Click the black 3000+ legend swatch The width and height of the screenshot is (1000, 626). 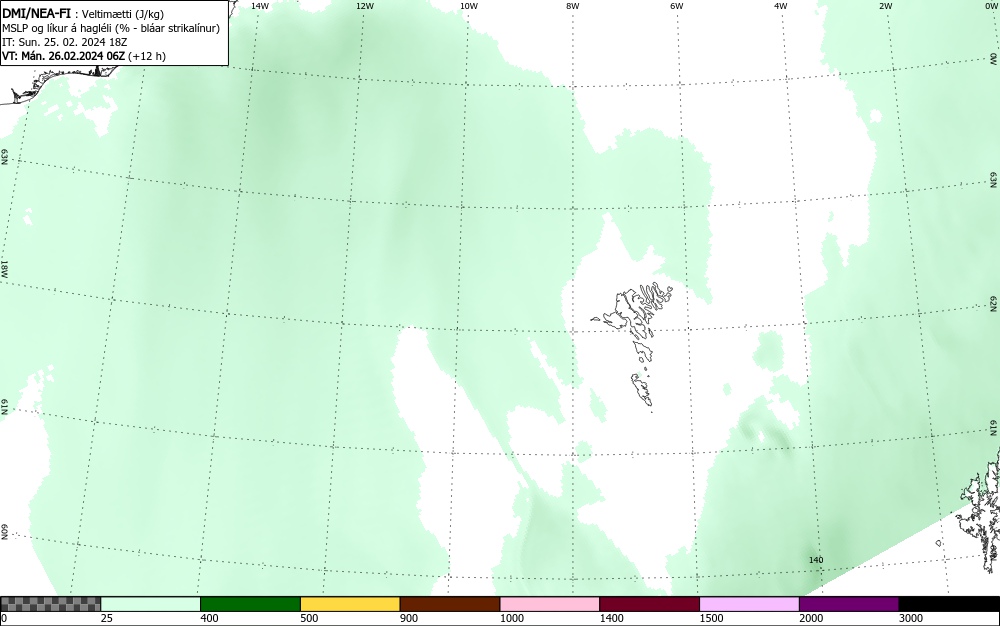[x=949, y=604]
